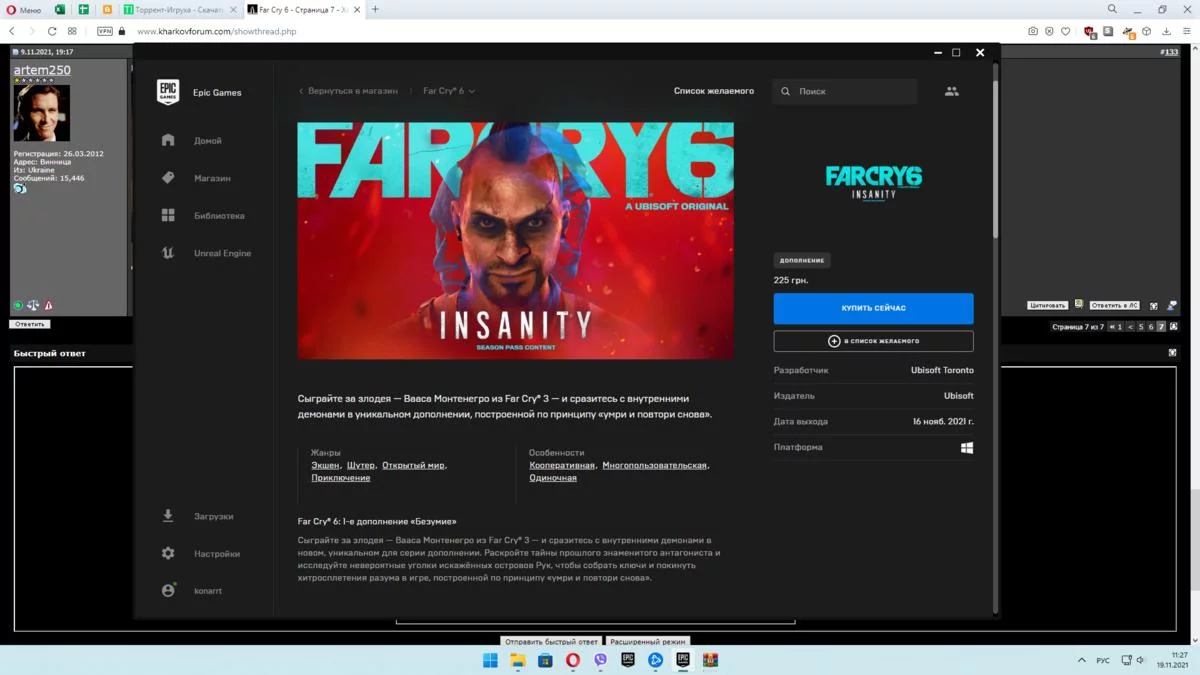This screenshot has width=1200, height=675.
Task: Open the browser tab search magnifier
Action: (x=1112, y=10)
